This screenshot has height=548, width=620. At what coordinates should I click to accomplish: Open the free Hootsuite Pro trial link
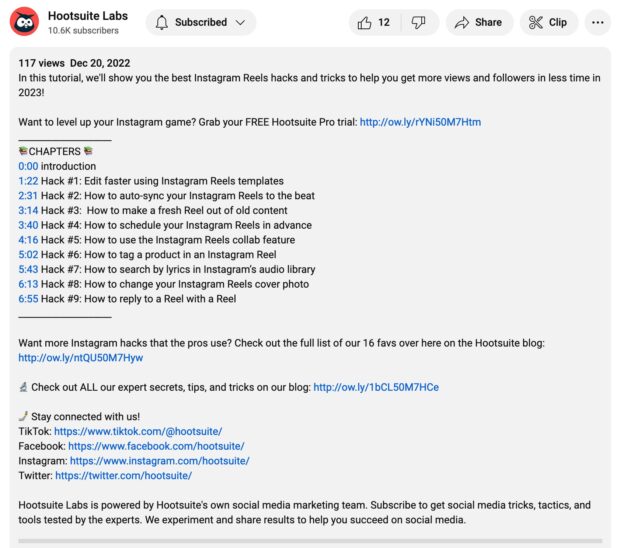[420, 122]
